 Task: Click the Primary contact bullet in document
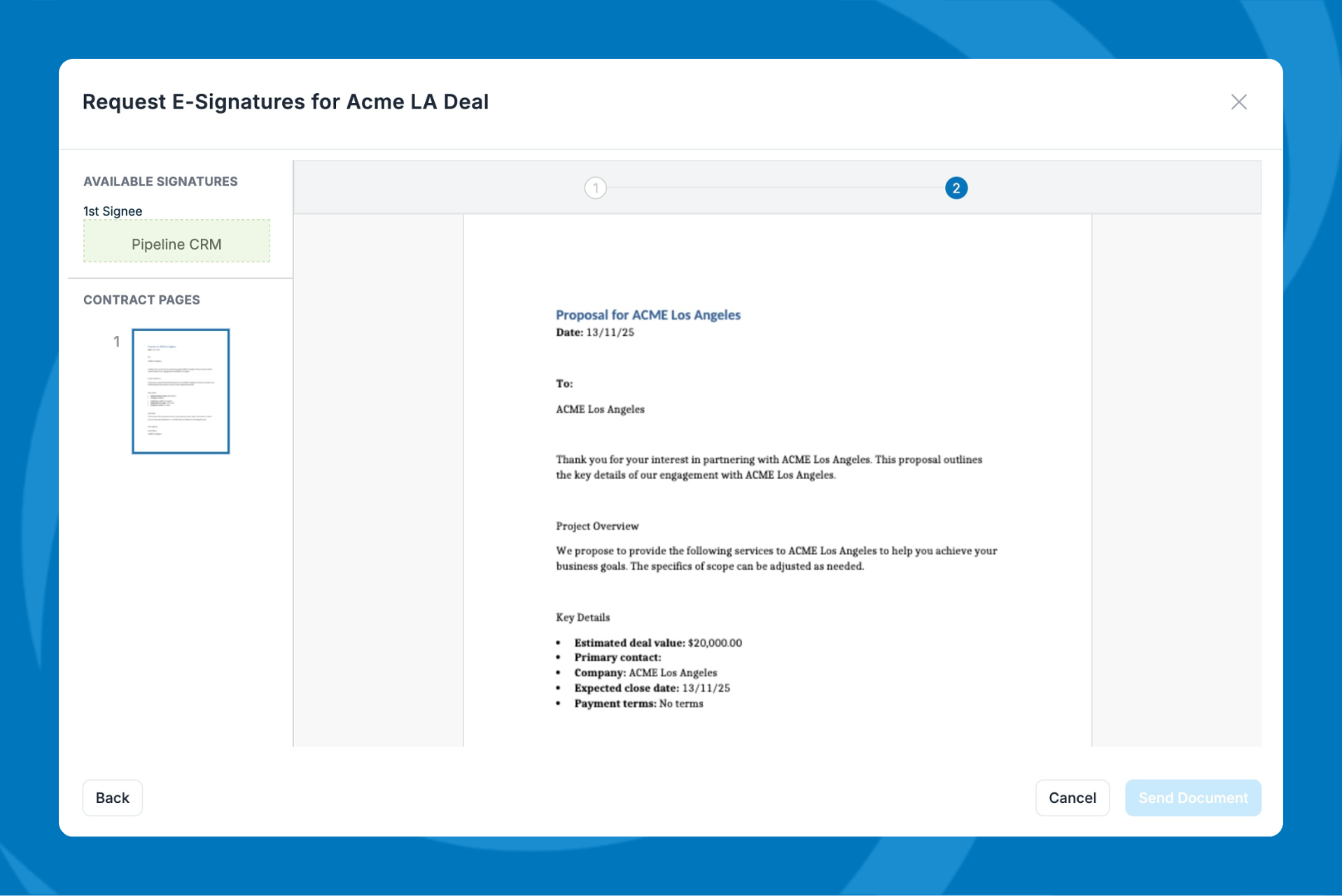tap(617, 658)
